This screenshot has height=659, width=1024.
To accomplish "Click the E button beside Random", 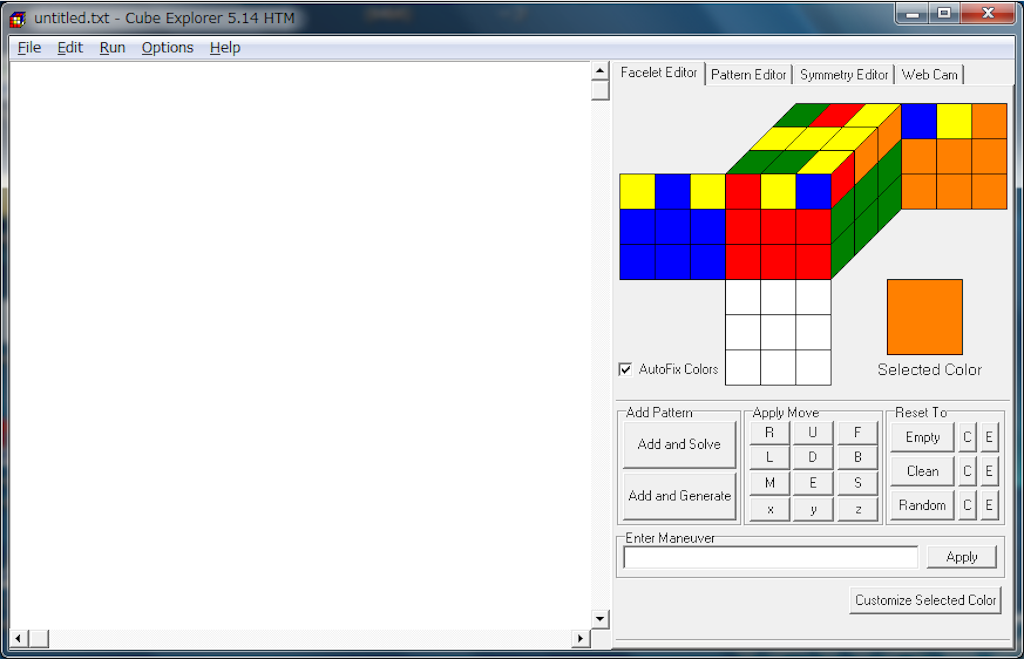I will click(x=989, y=505).
